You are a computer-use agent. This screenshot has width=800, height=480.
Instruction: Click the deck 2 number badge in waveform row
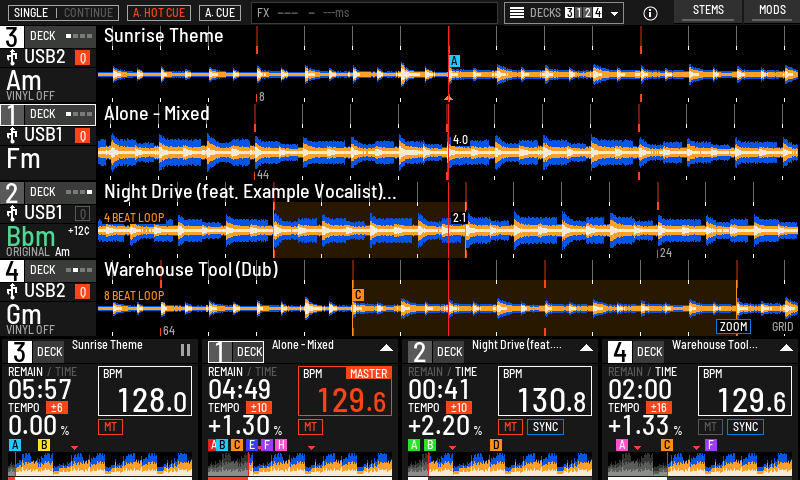pyautogui.click(x=11, y=193)
